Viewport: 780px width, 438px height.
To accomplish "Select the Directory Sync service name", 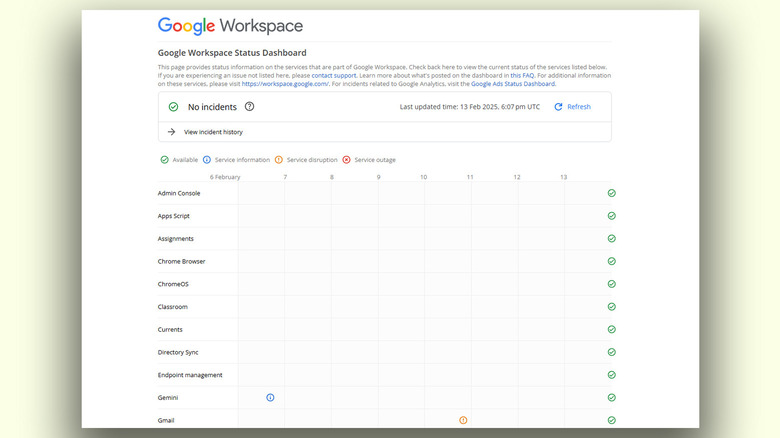I will tap(178, 352).
